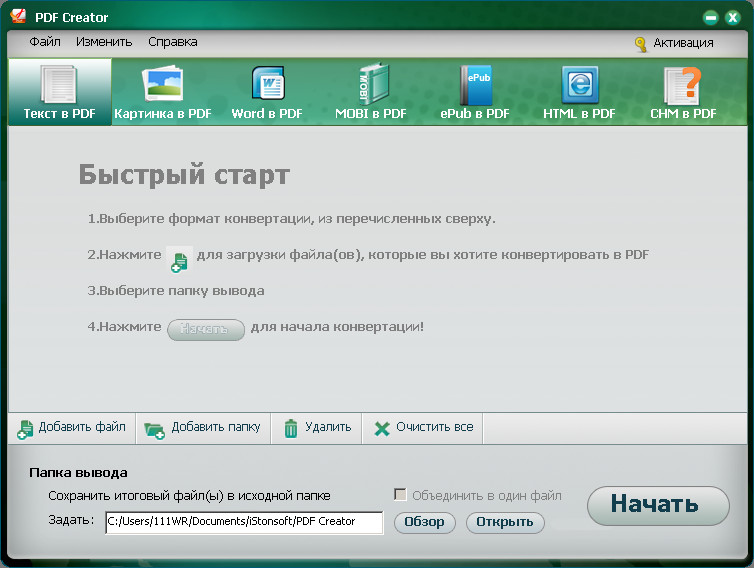
Task: Open the Файл menu
Action: click(x=45, y=42)
